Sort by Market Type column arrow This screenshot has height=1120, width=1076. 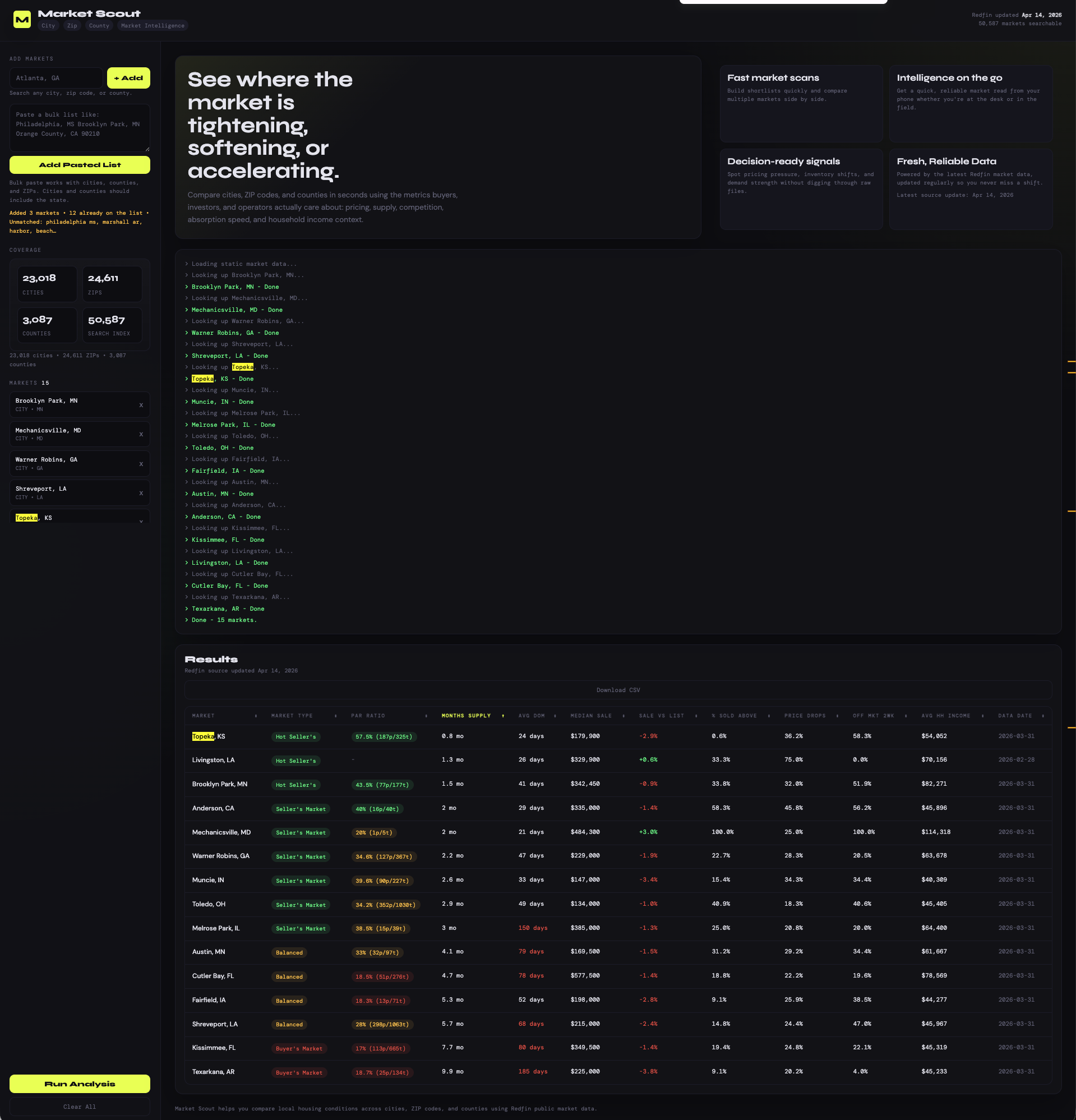coord(335,716)
